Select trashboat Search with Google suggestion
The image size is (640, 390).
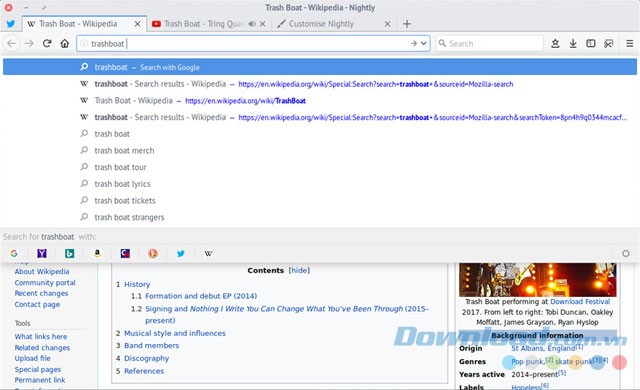coord(320,67)
